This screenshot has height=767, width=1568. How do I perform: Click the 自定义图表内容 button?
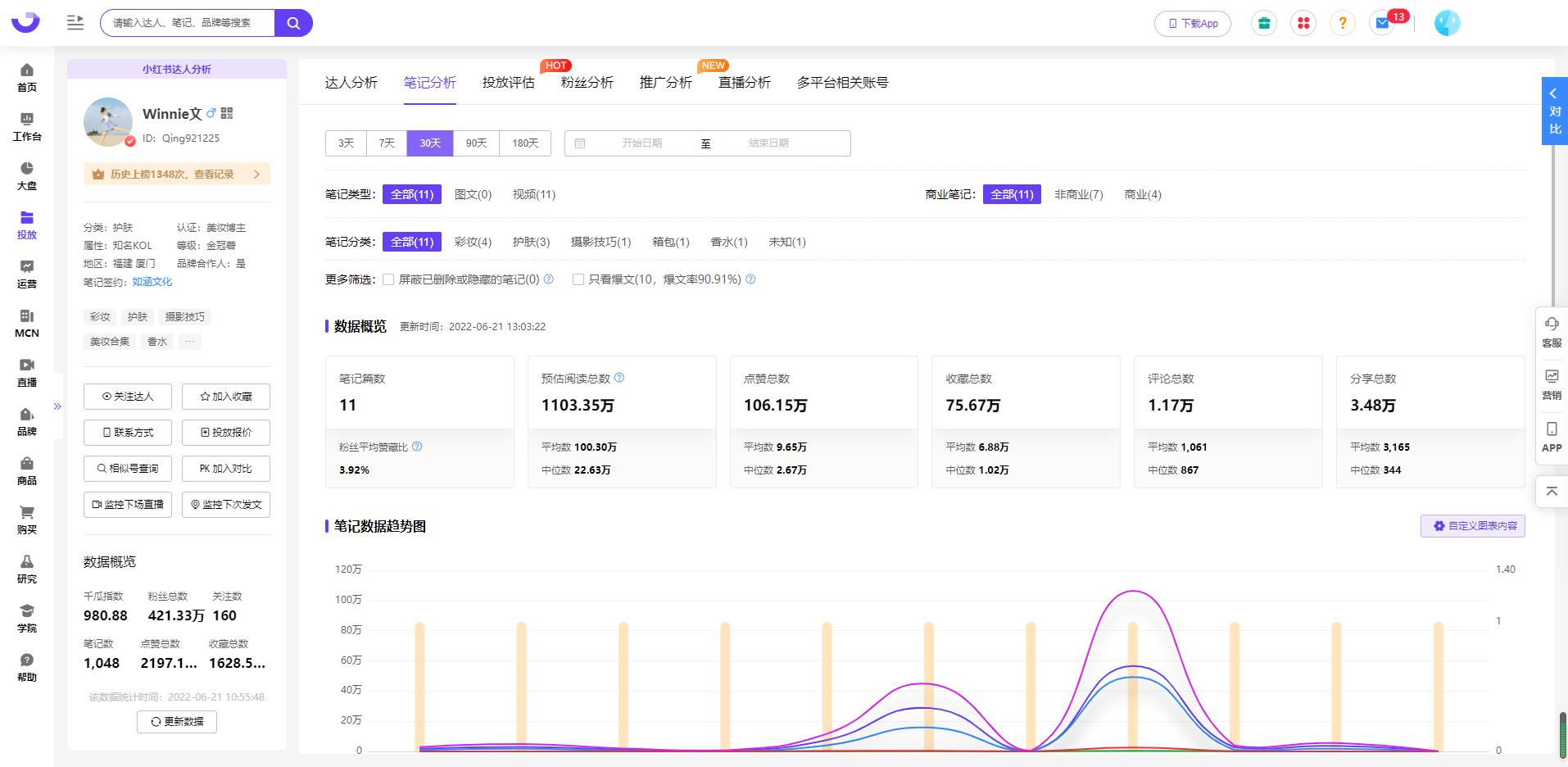tap(1473, 526)
